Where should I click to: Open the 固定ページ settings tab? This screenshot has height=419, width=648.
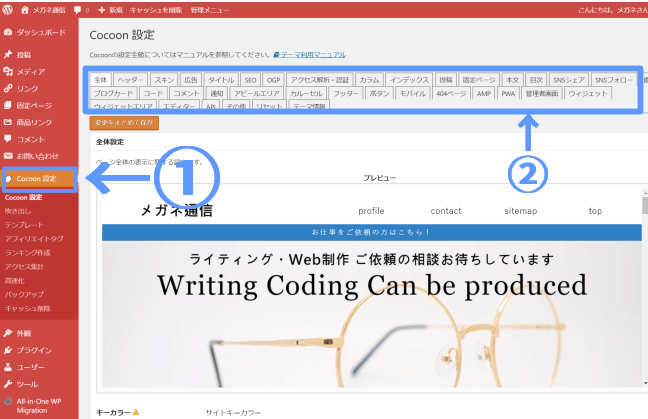pos(479,80)
